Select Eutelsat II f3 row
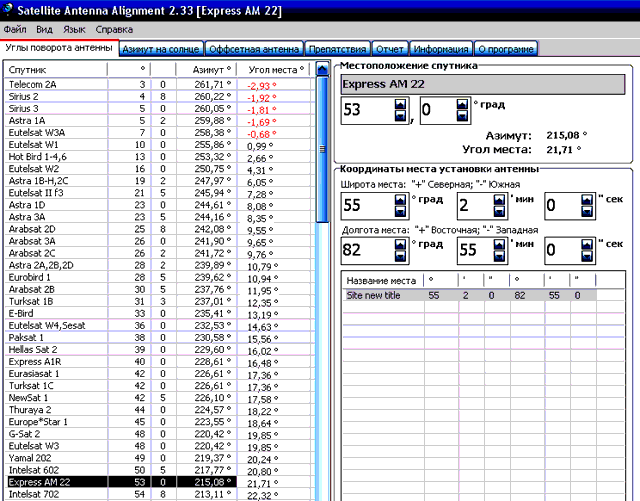 [159, 193]
